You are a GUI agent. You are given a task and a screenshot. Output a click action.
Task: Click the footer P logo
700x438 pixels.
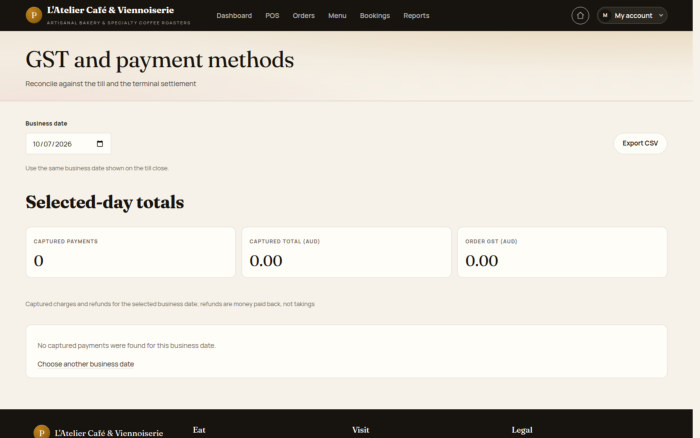coord(42,433)
